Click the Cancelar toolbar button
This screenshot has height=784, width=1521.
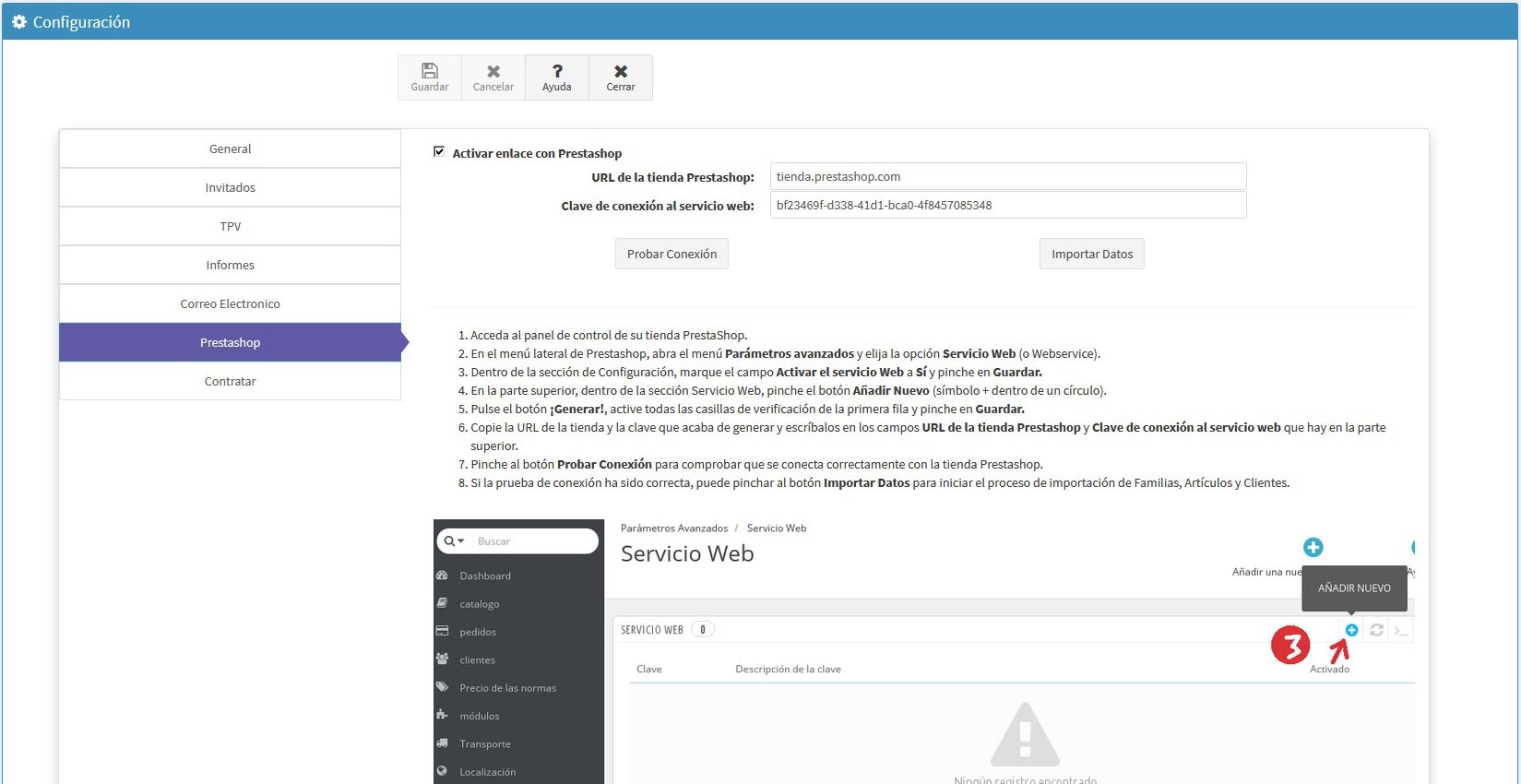pyautogui.click(x=493, y=77)
